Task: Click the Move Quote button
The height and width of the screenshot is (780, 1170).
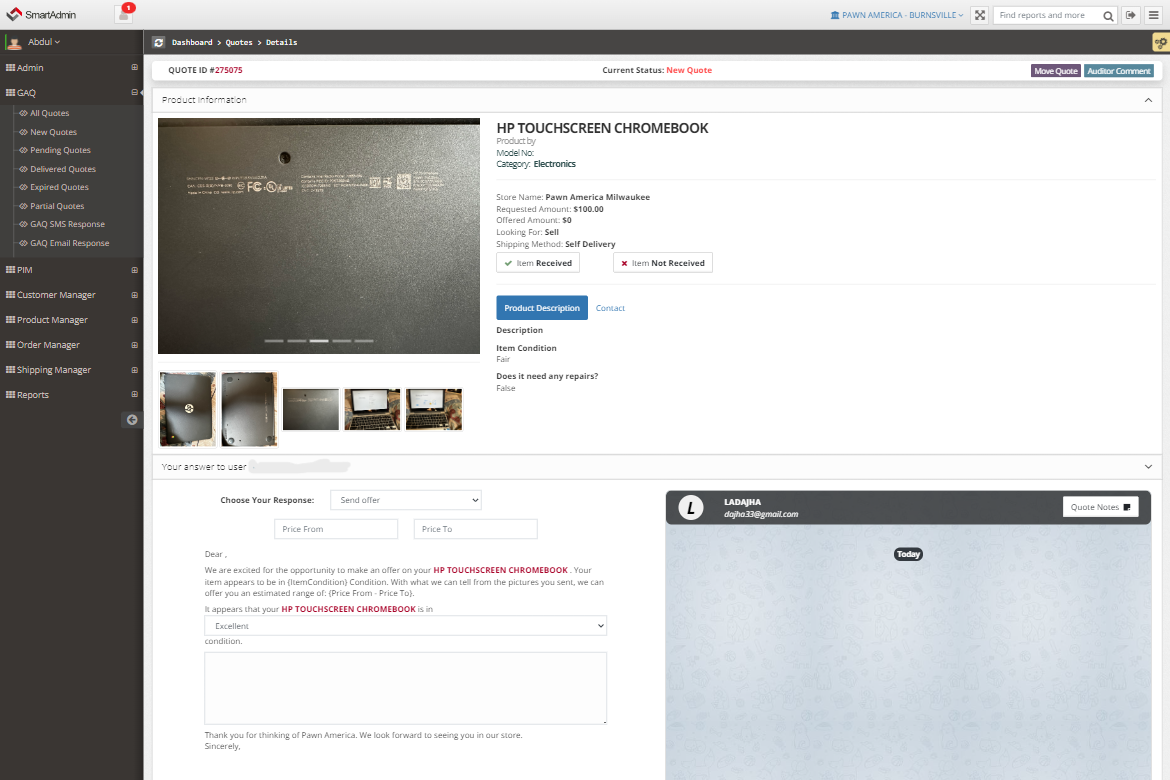Action: click(x=1055, y=71)
